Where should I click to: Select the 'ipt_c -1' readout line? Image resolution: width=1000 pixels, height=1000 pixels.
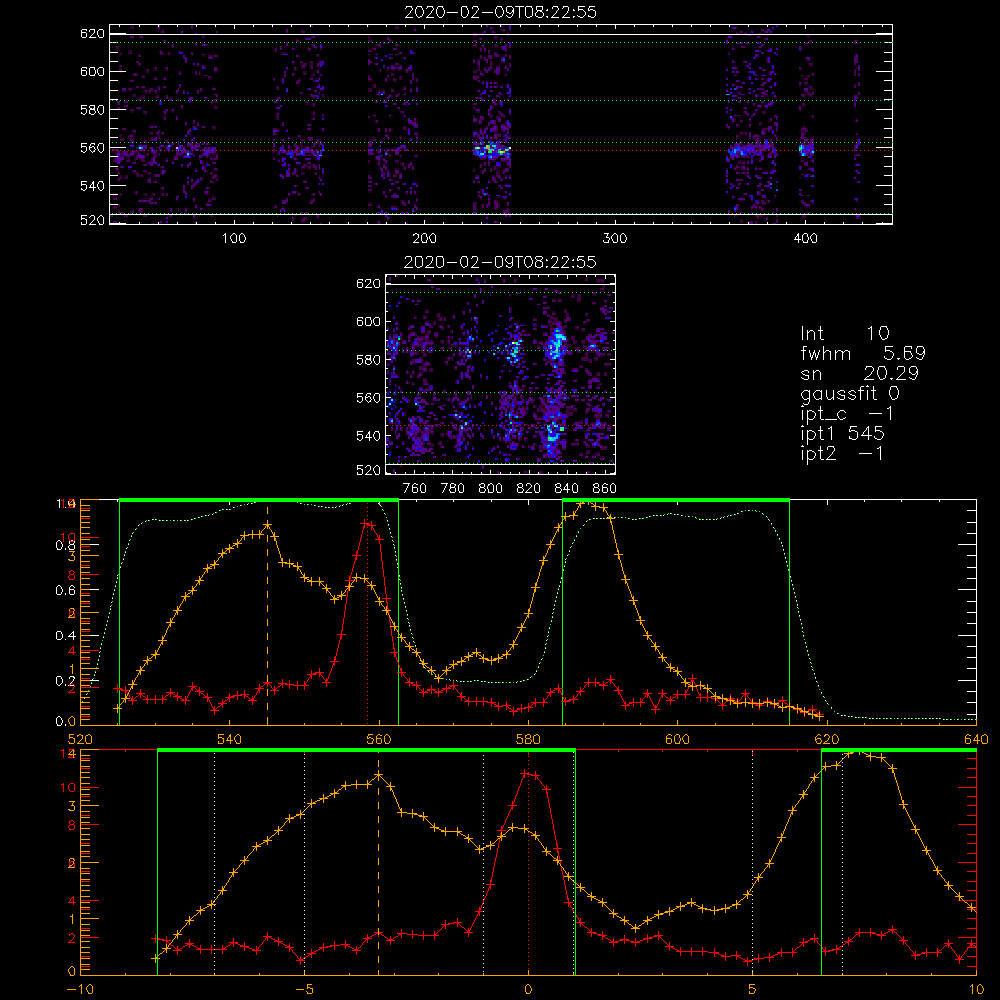[x=847, y=414]
